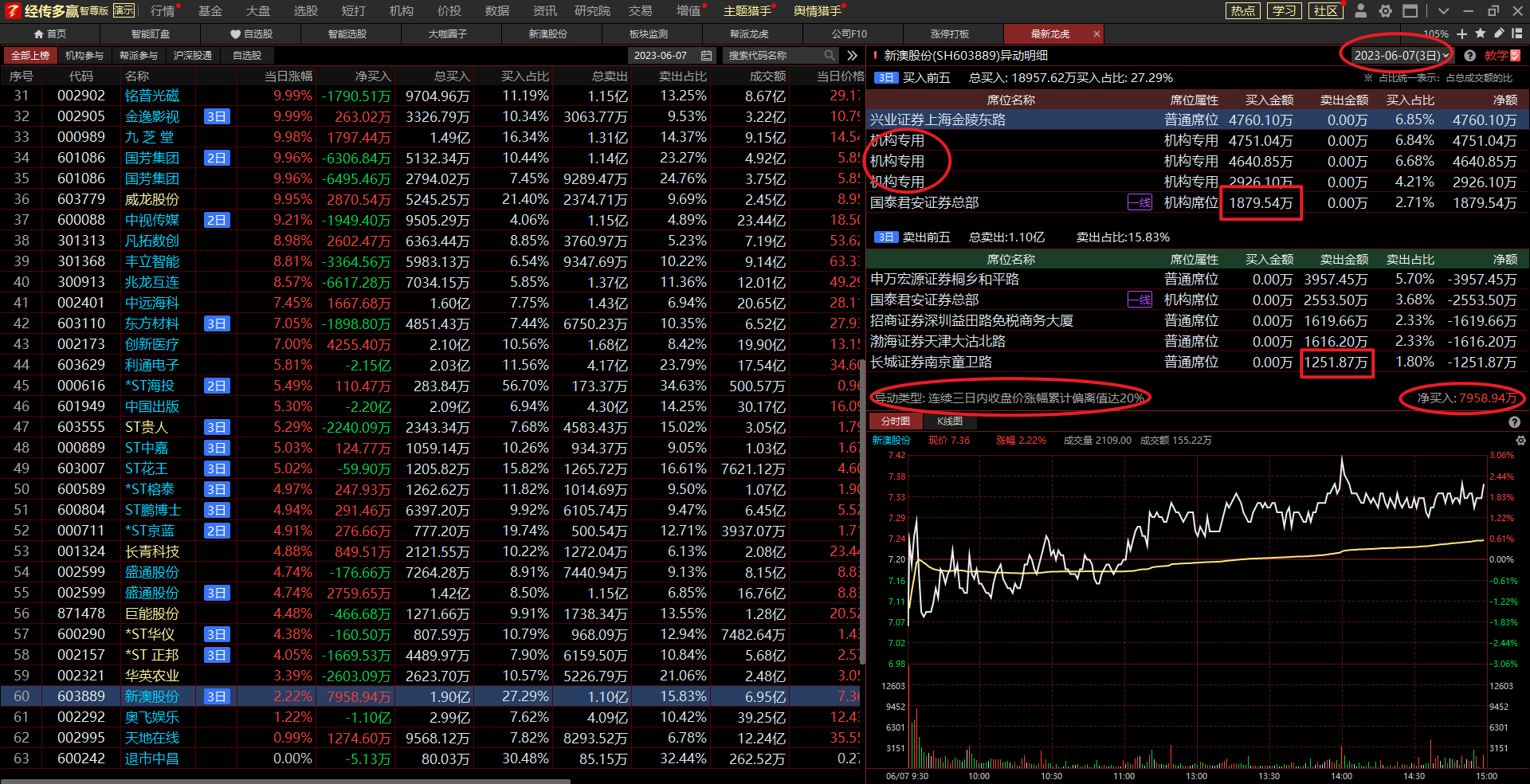Select the 兴业证券上海金陵东路 seat row
The width and height of the screenshot is (1530, 784).
coord(1197,120)
